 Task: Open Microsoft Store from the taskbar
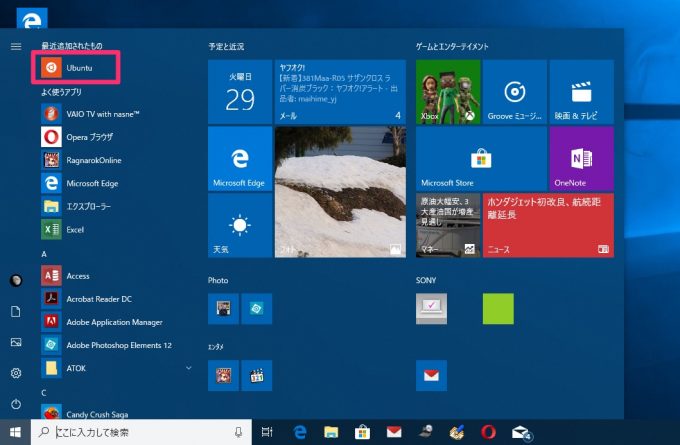click(x=363, y=432)
